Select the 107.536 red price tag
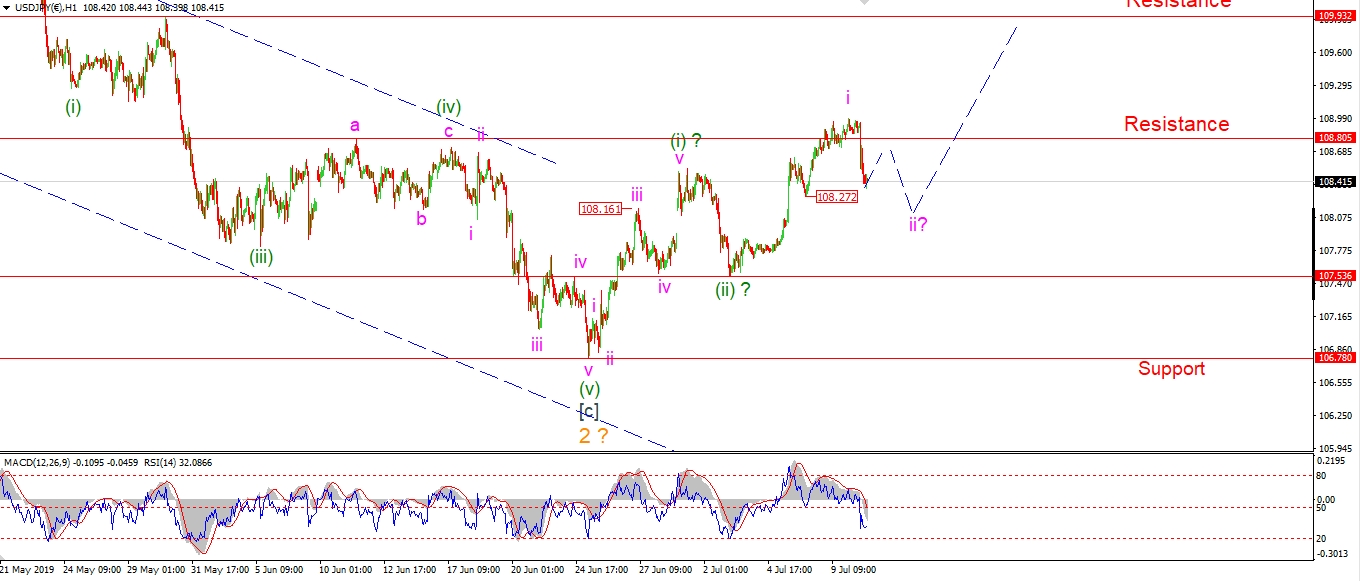The height and width of the screenshot is (581, 1361). click(x=1335, y=276)
